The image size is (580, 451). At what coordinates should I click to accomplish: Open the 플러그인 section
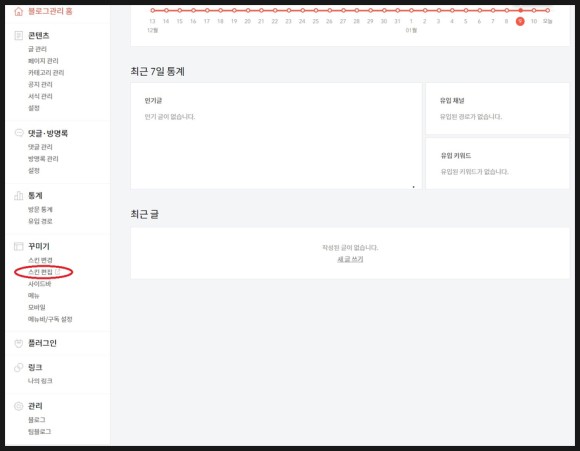point(42,343)
